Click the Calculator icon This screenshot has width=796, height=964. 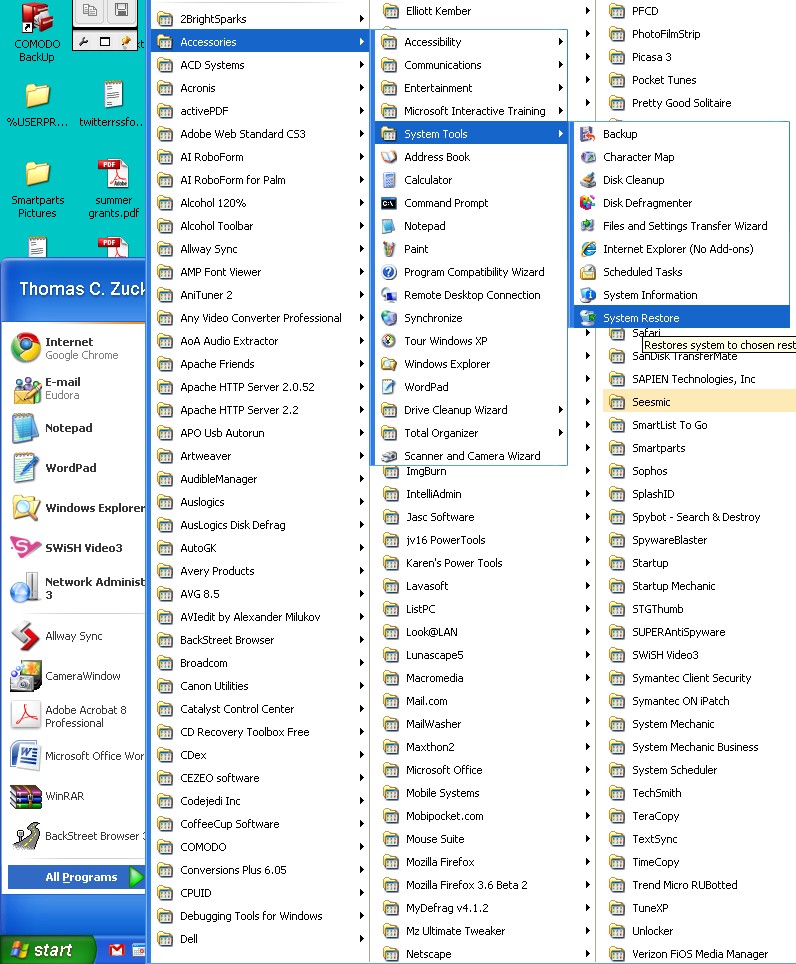[x=388, y=180]
